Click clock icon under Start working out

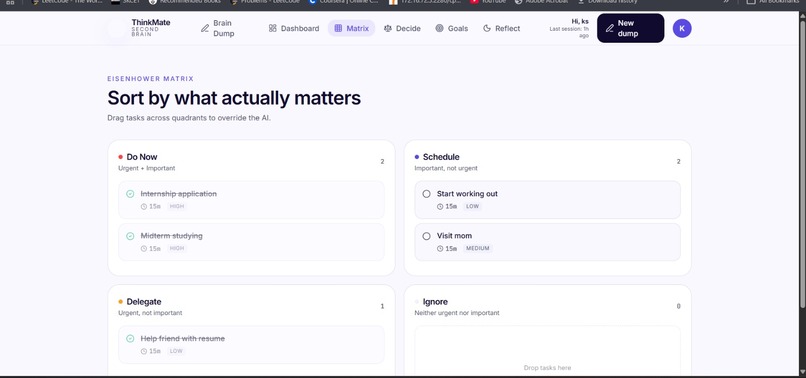point(440,206)
